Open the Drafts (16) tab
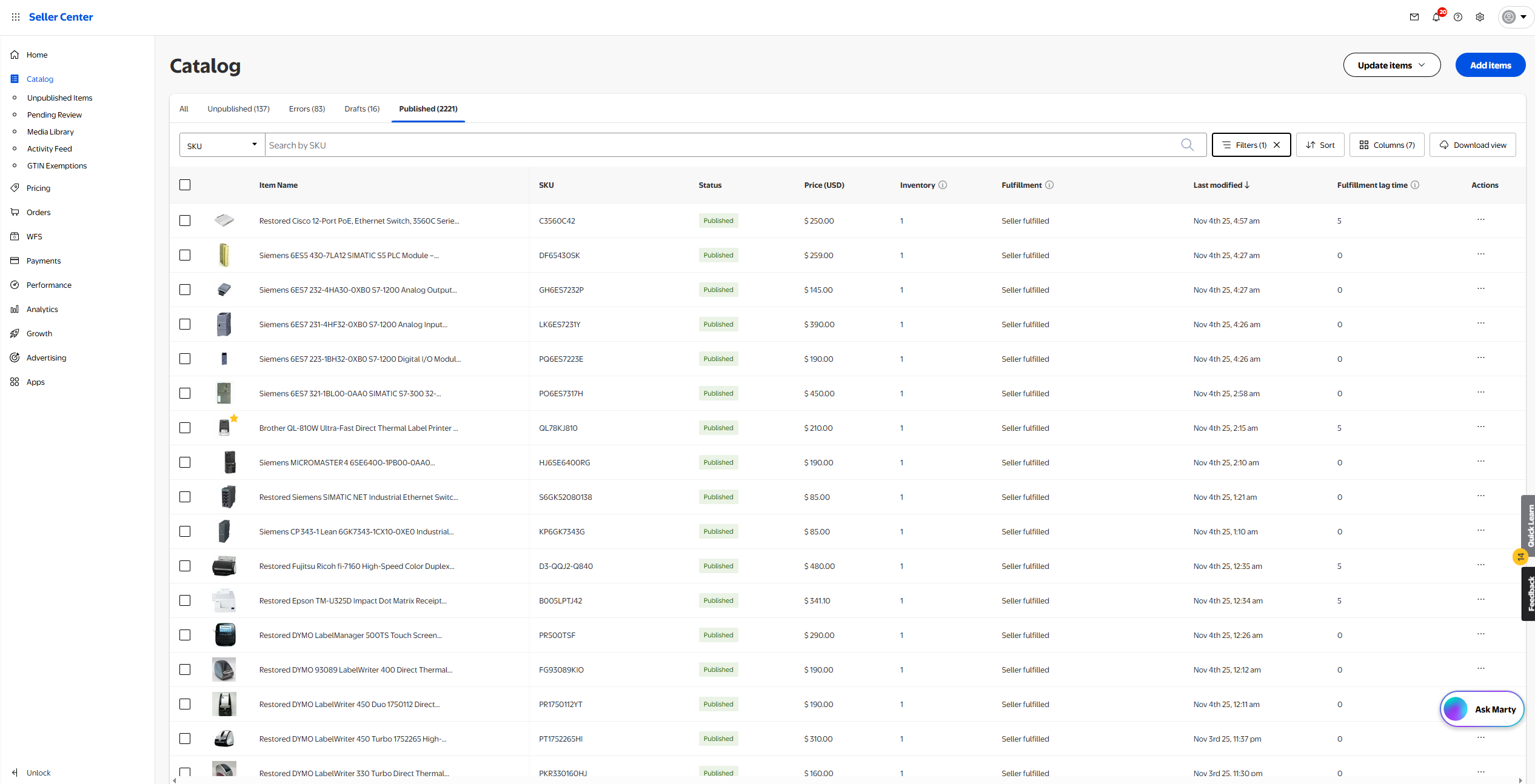1535x784 pixels. 362,109
